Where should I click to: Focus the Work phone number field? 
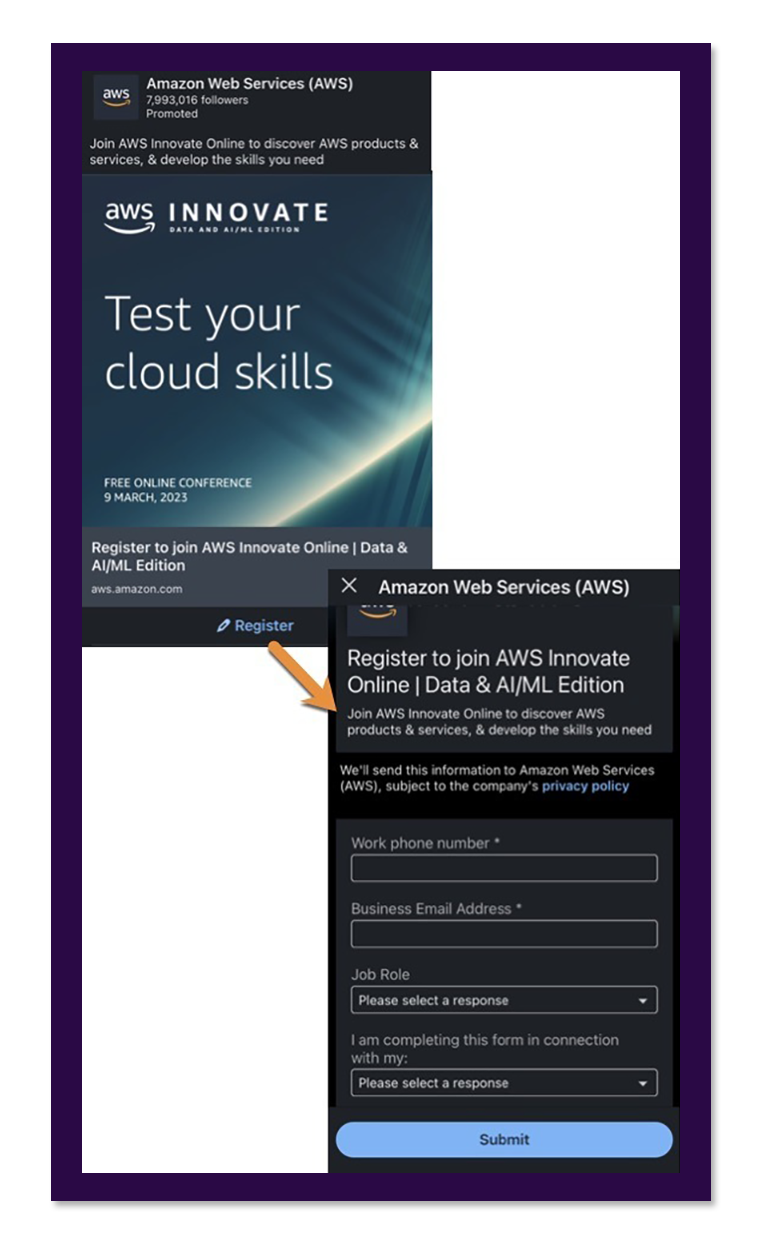tap(504, 868)
